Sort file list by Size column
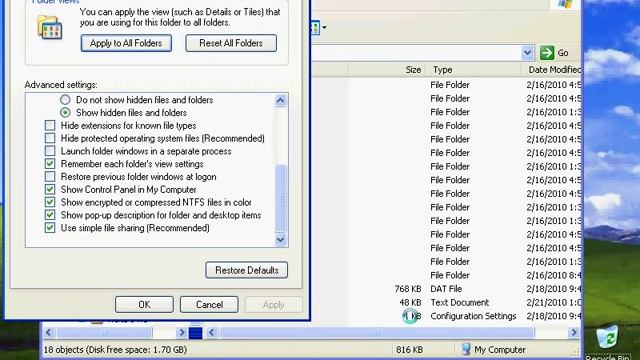This screenshot has width=640, height=360. pyautogui.click(x=387, y=70)
